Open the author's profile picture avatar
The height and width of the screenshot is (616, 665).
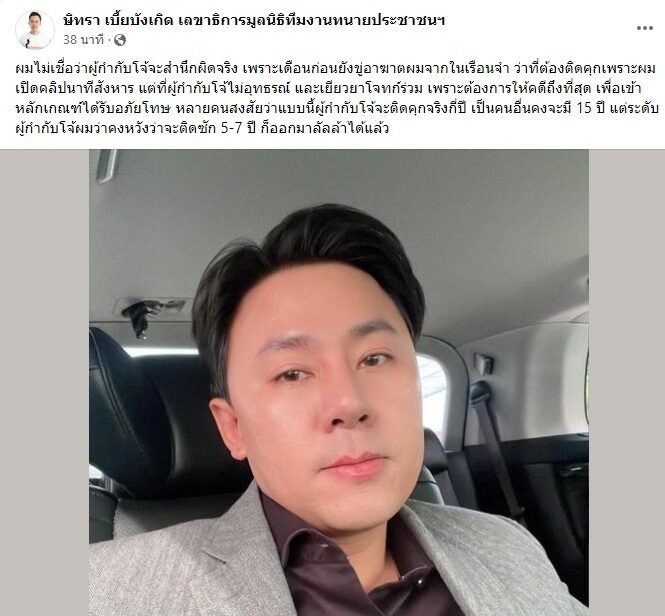coord(35,30)
